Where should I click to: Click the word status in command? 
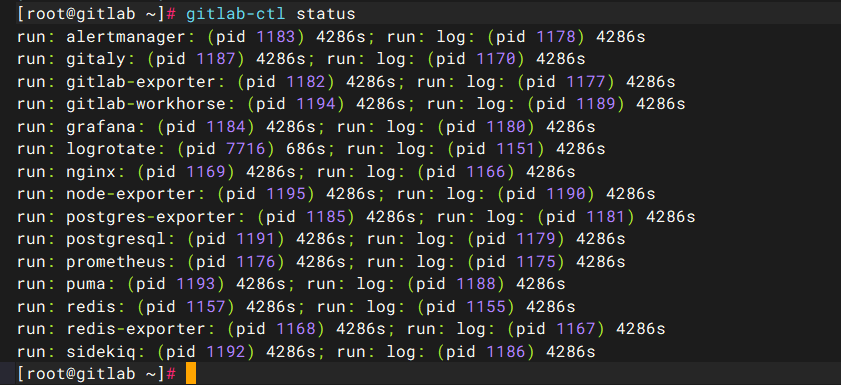pyautogui.click(x=326, y=14)
